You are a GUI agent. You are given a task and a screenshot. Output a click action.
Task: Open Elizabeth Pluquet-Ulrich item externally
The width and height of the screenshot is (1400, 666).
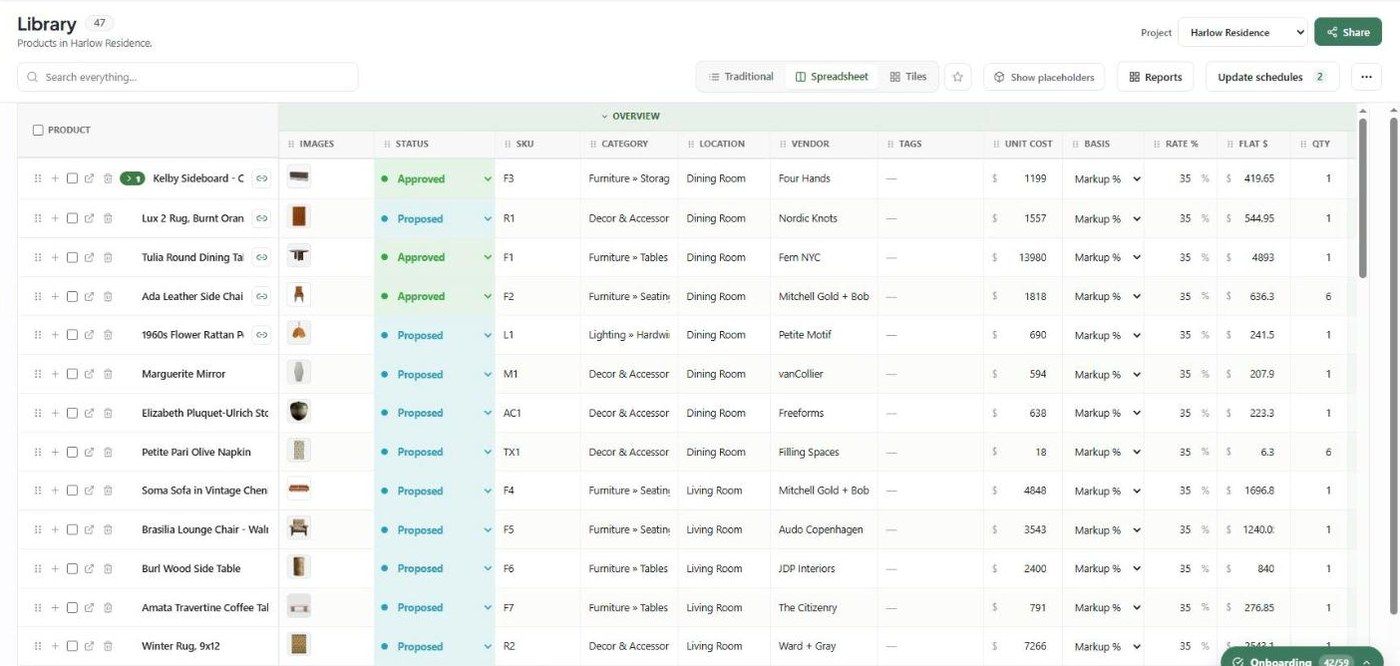click(x=89, y=413)
